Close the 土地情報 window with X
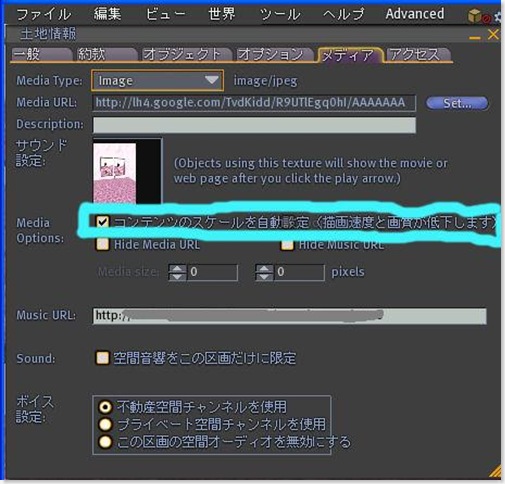The image size is (505, 484). (493, 34)
